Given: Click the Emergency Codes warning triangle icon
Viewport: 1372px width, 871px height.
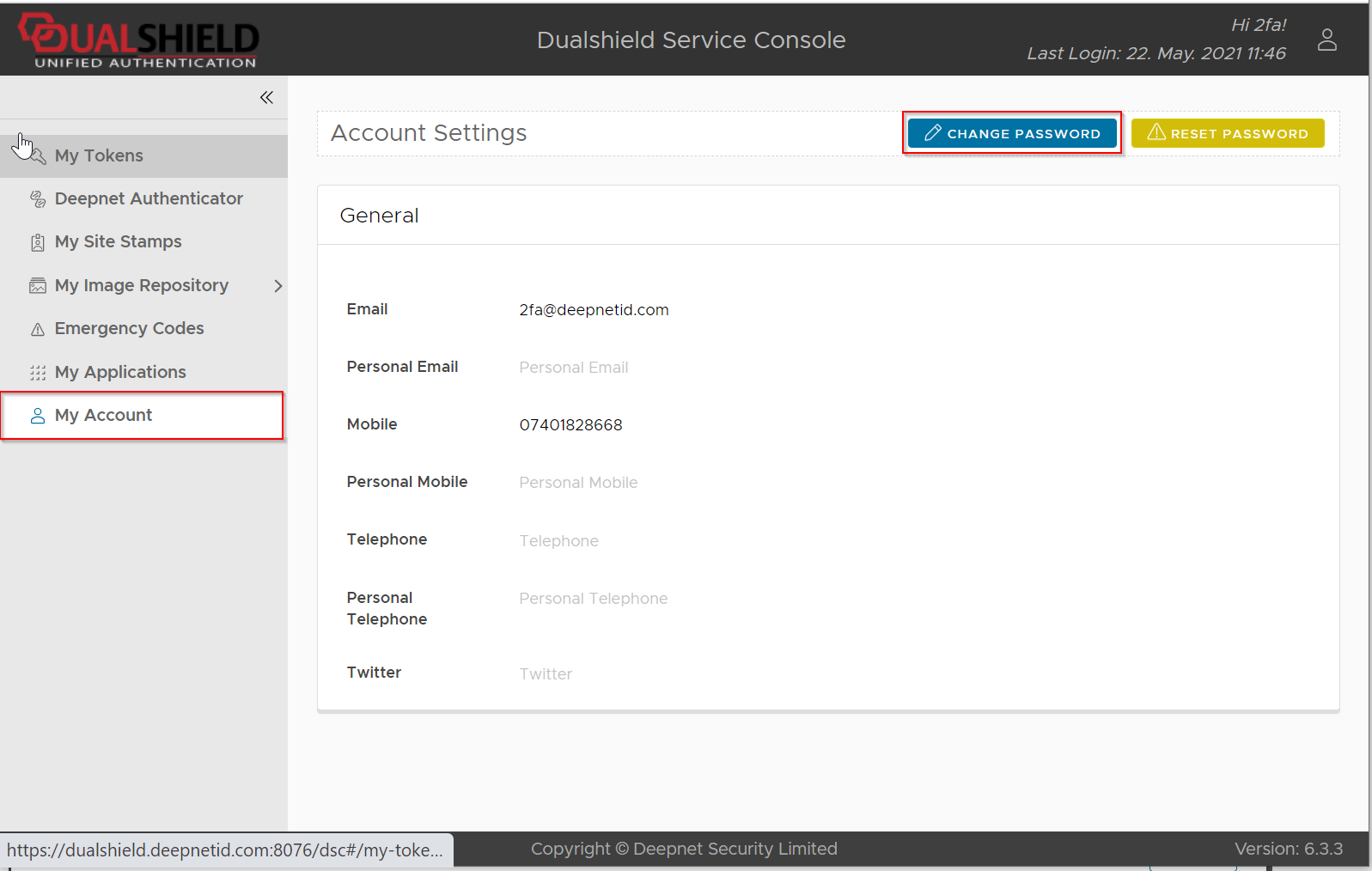Looking at the screenshot, I should coord(38,329).
